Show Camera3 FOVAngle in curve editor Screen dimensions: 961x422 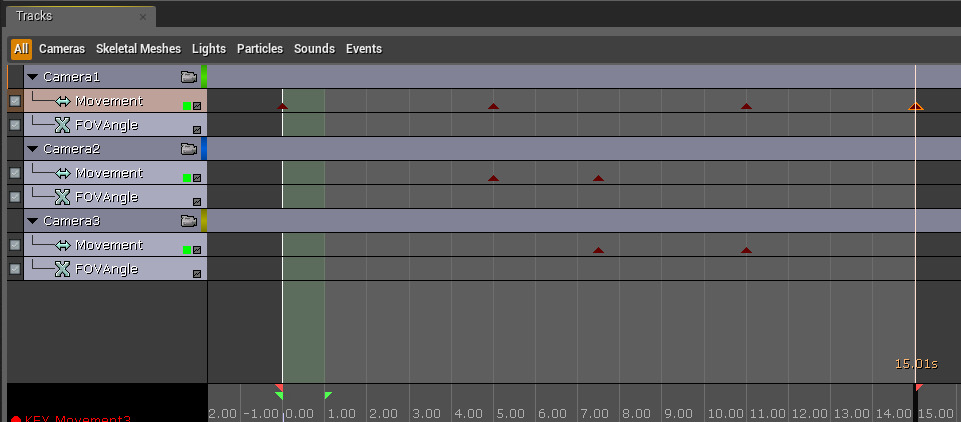(197, 274)
